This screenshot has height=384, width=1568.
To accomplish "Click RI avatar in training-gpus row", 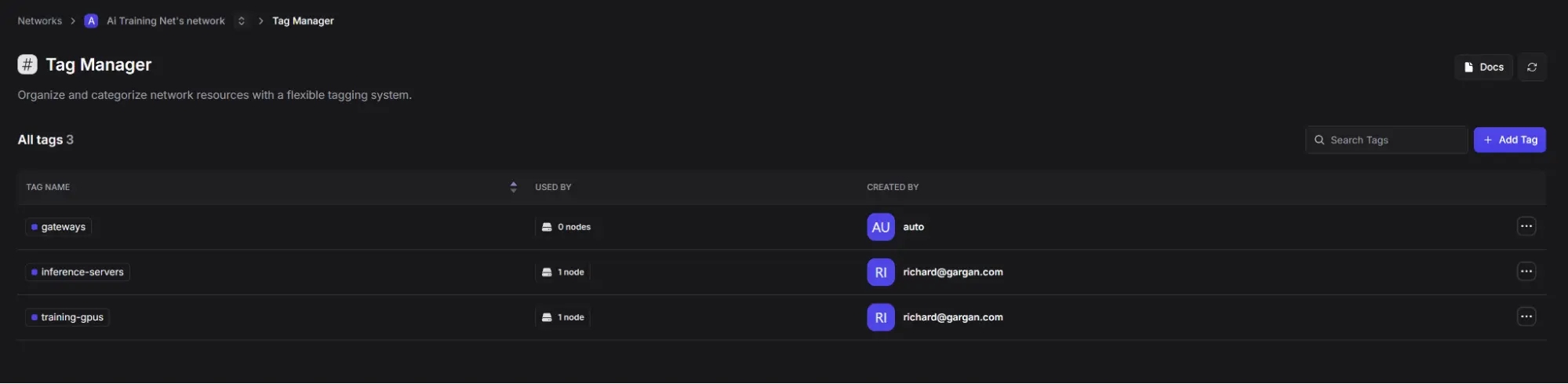I will click(880, 317).
